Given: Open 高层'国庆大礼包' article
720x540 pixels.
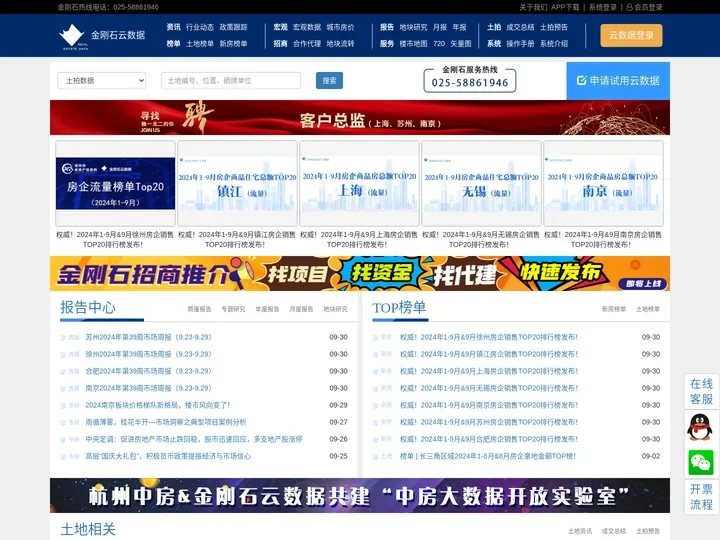Looking at the screenshot, I should (168, 456).
